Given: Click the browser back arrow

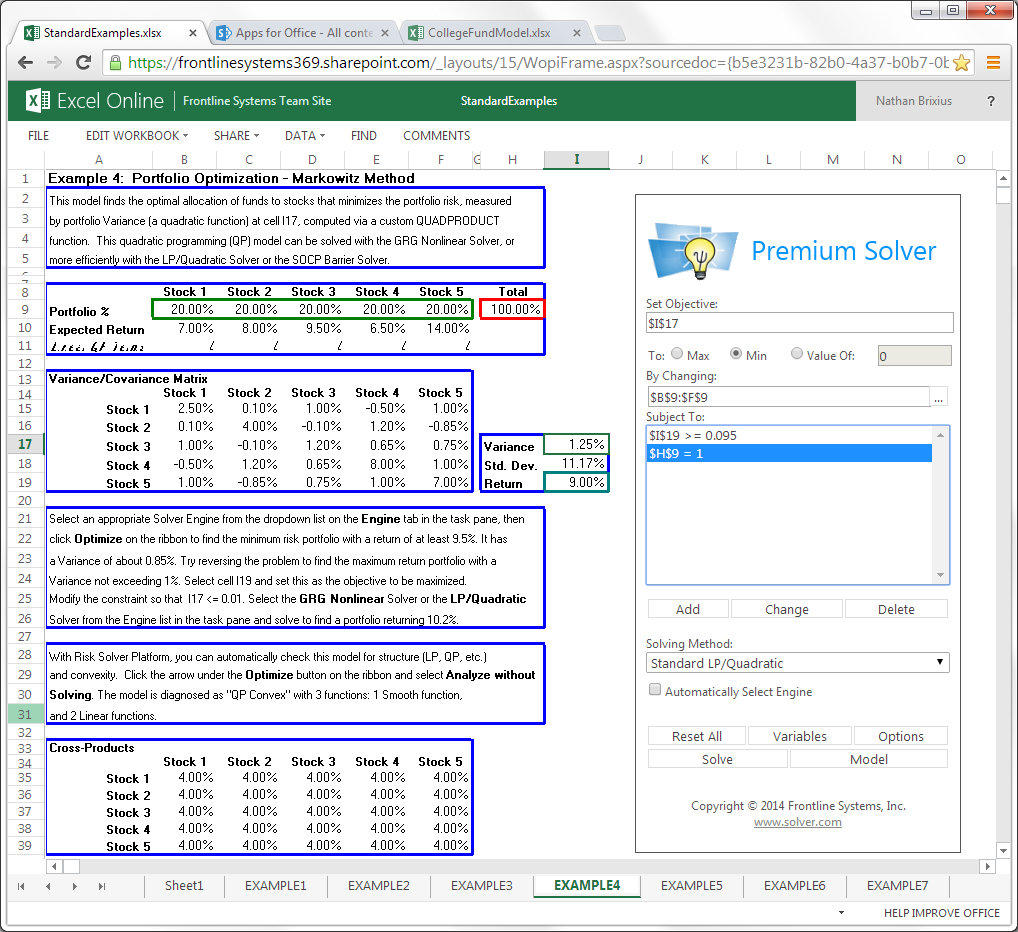Looking at the screenshot, I should pyautogui.click(x=24, y=62).
